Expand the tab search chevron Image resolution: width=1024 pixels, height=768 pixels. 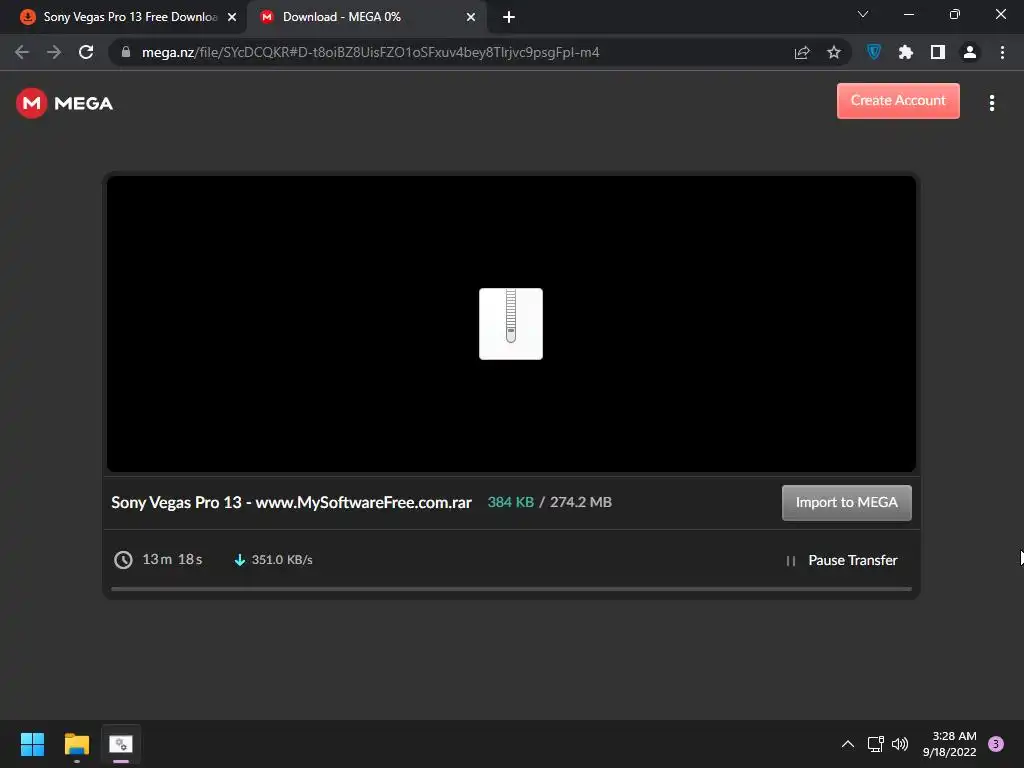point(863,14)
